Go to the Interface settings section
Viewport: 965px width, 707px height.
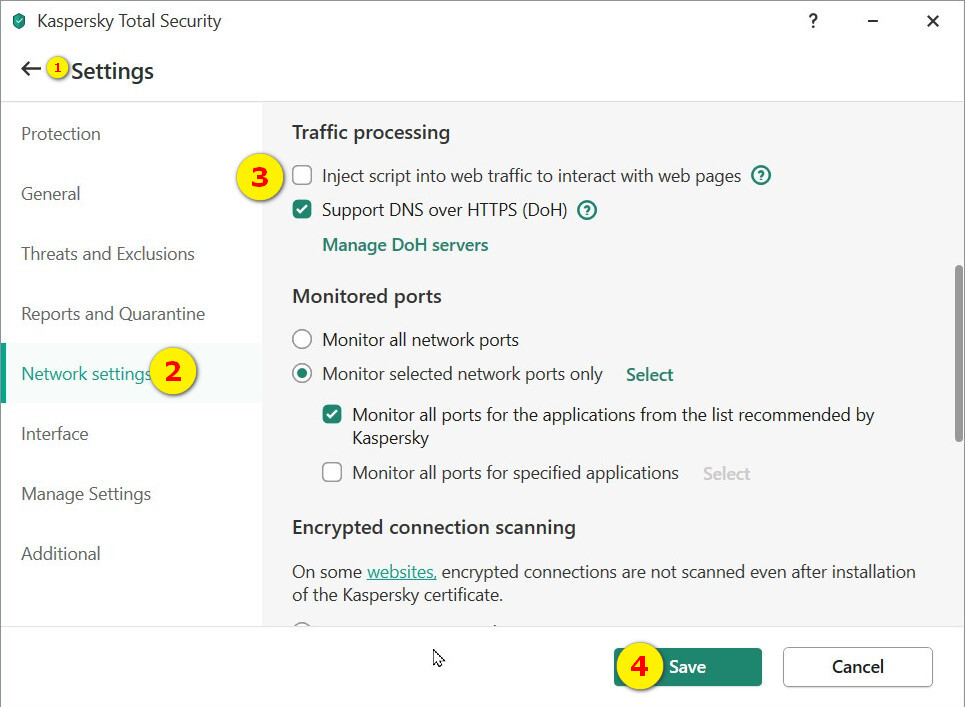coord(55,434)
